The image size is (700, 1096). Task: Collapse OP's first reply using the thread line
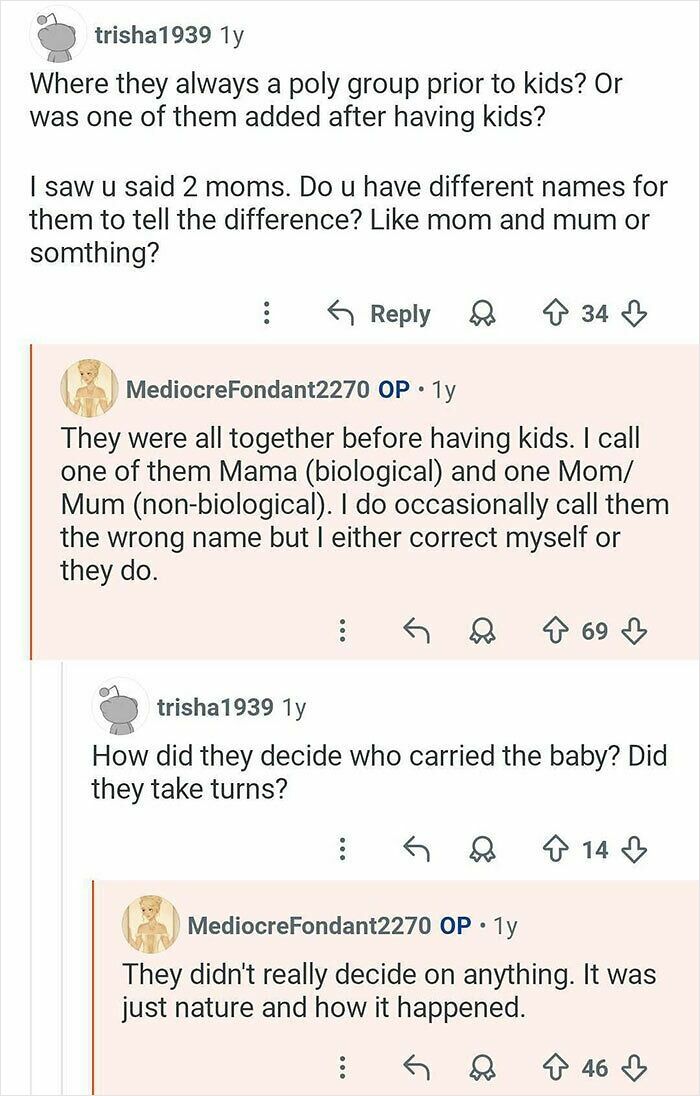click(30, 500)
